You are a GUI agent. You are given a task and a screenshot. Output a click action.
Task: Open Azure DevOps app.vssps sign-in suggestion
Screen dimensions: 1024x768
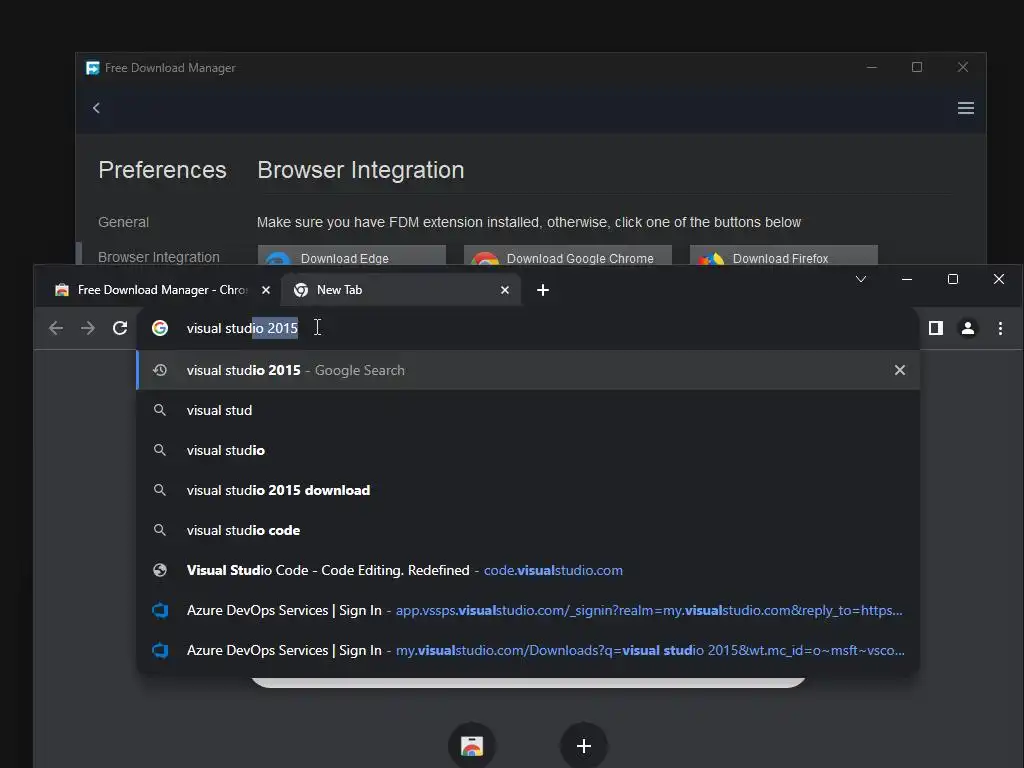point(528,610)
